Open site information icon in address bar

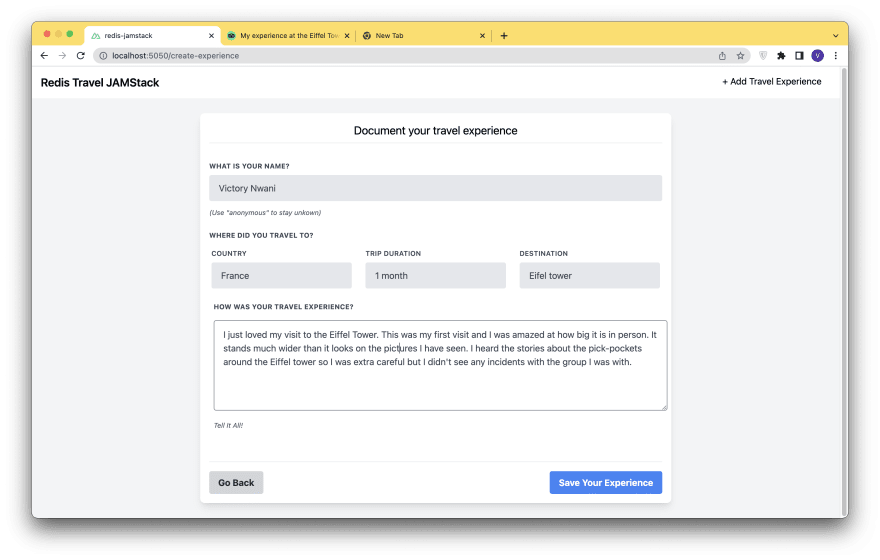pos(103,56)
